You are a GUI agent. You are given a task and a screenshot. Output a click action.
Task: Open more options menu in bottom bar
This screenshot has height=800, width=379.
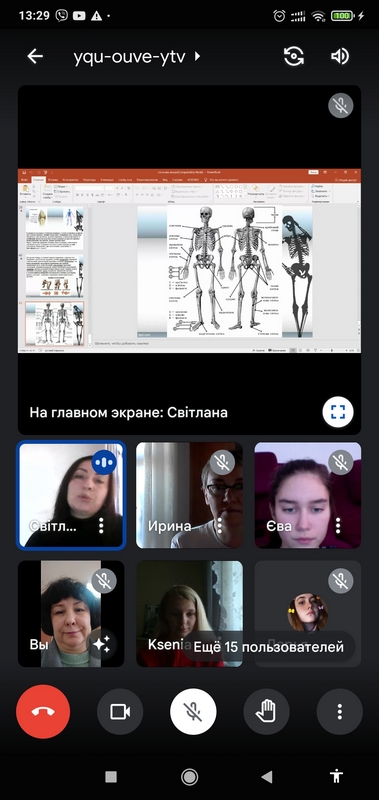pyautogui.click(x=340, y=711)
